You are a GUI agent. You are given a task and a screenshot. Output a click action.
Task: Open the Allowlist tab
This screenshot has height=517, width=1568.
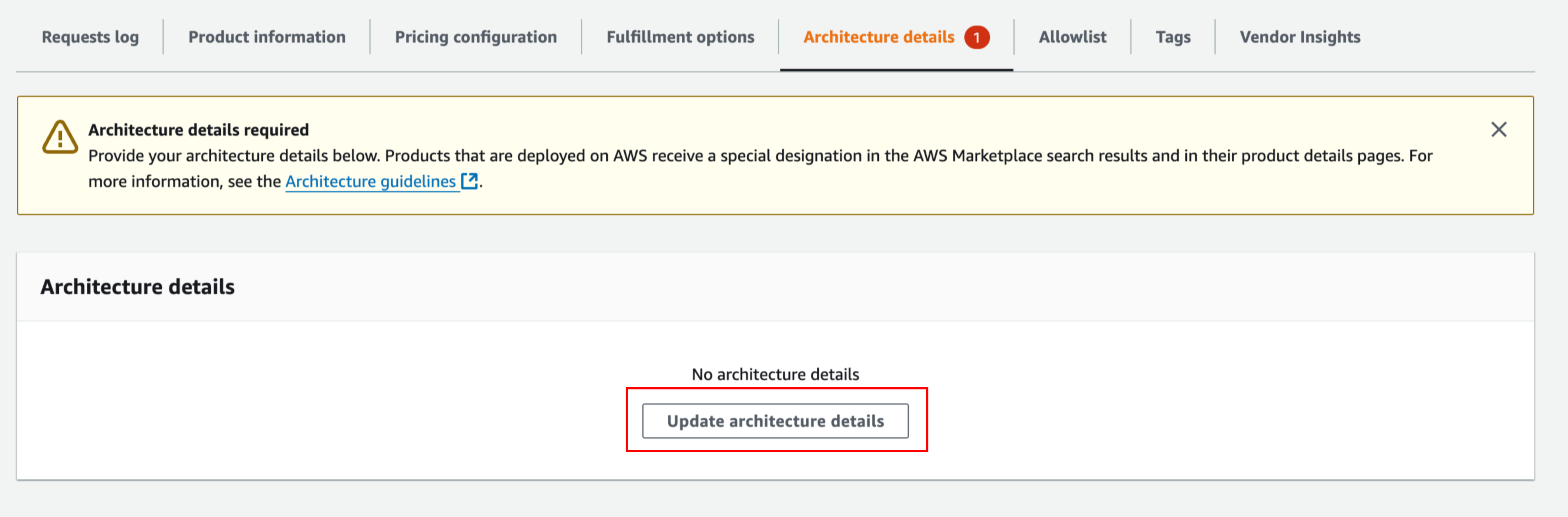point(1072,37)
